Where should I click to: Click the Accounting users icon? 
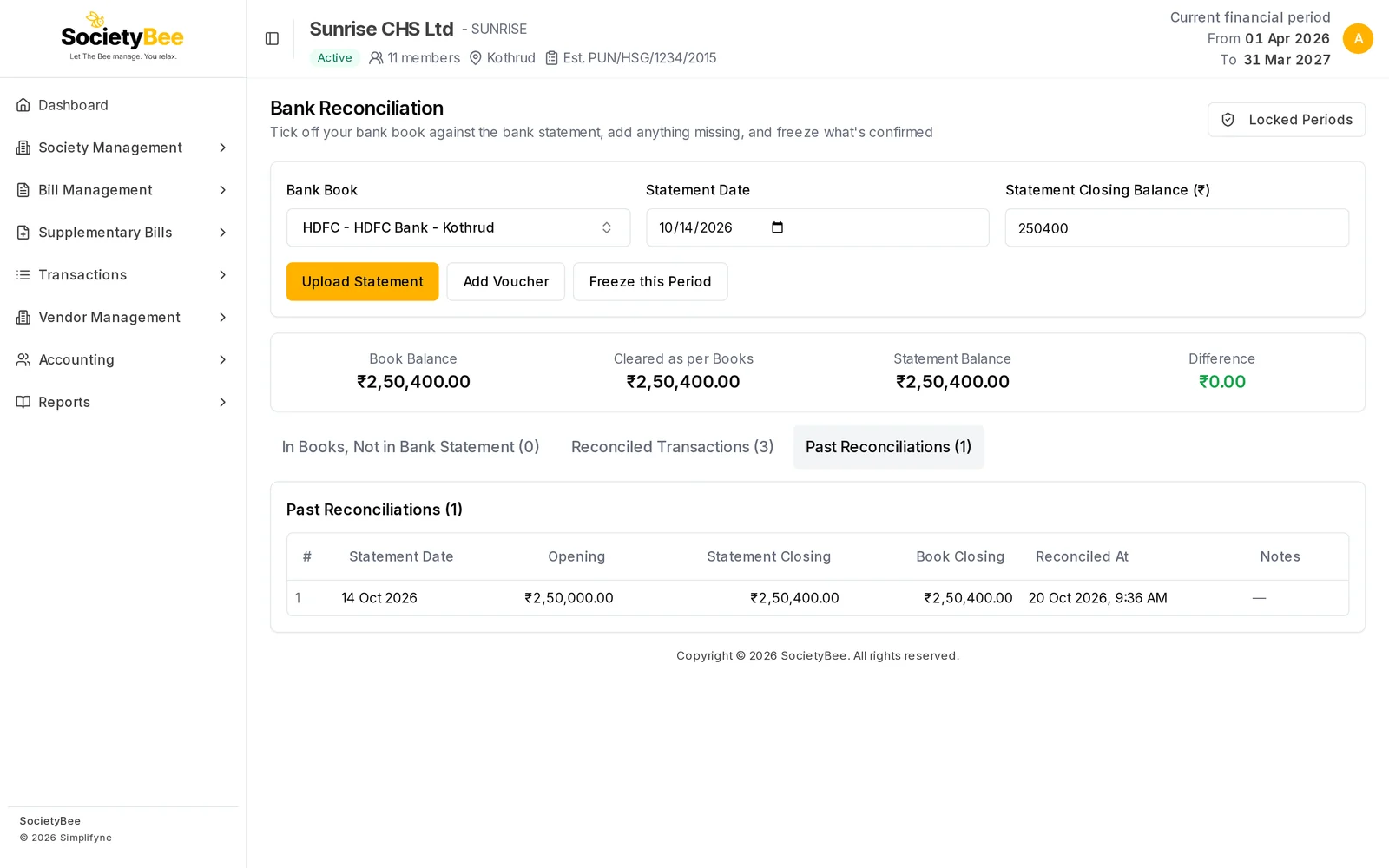click(23, 359)
